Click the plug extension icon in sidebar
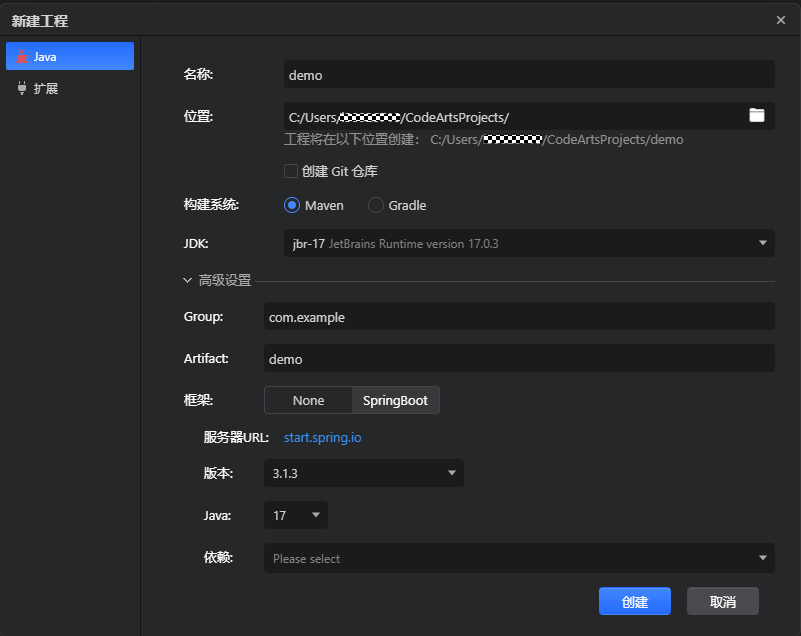Viewport: 801px width, 636px height. (22, 88)
